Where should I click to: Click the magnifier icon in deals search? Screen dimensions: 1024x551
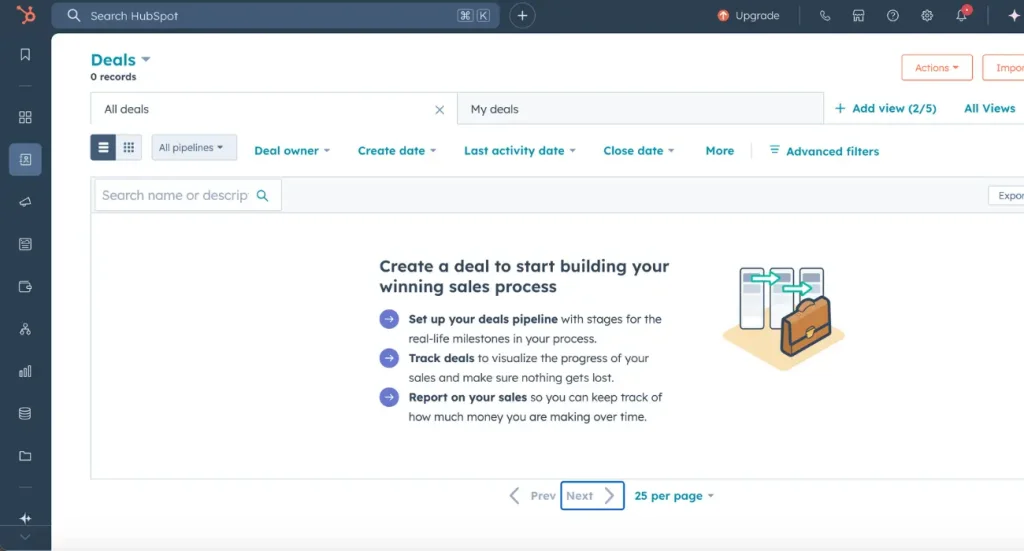(x=263, y=195)
